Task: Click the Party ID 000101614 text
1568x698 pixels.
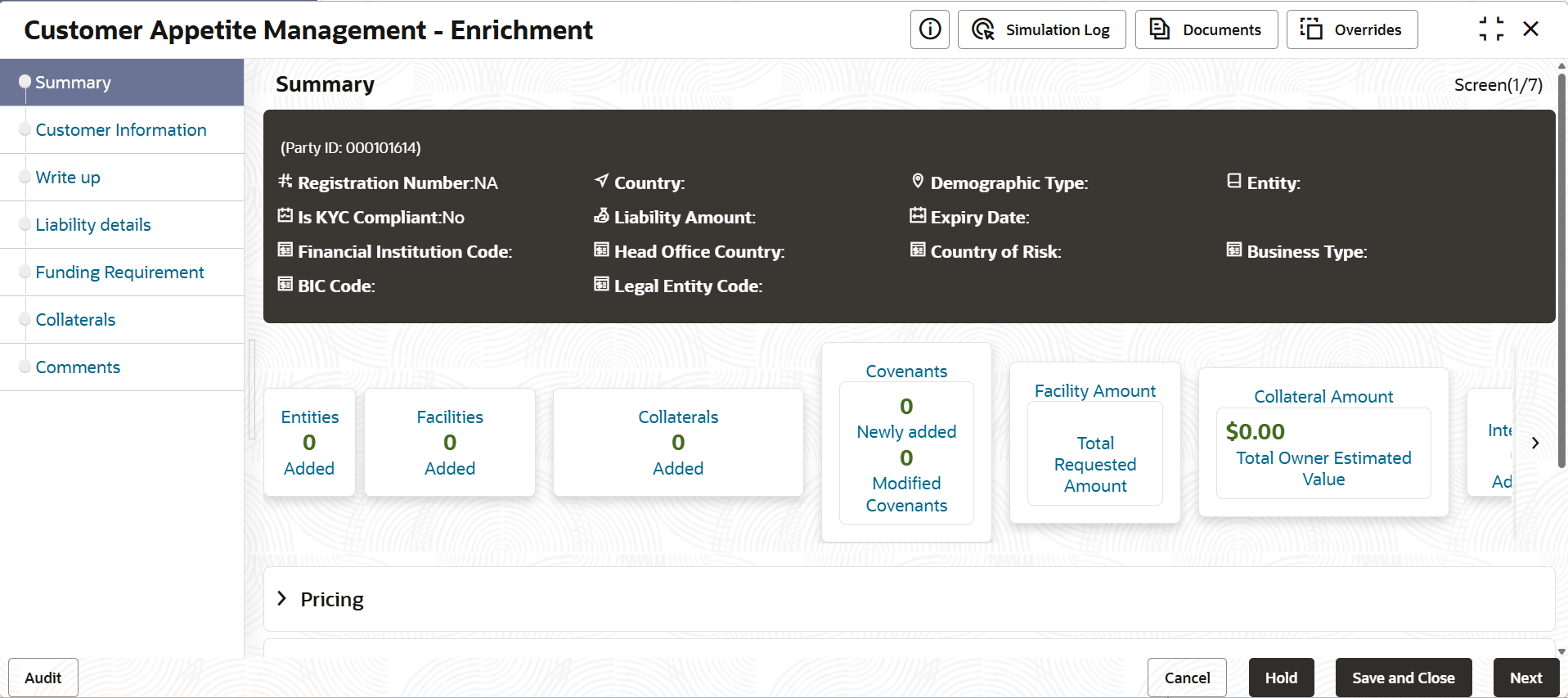Action: [x=351, y=148]
